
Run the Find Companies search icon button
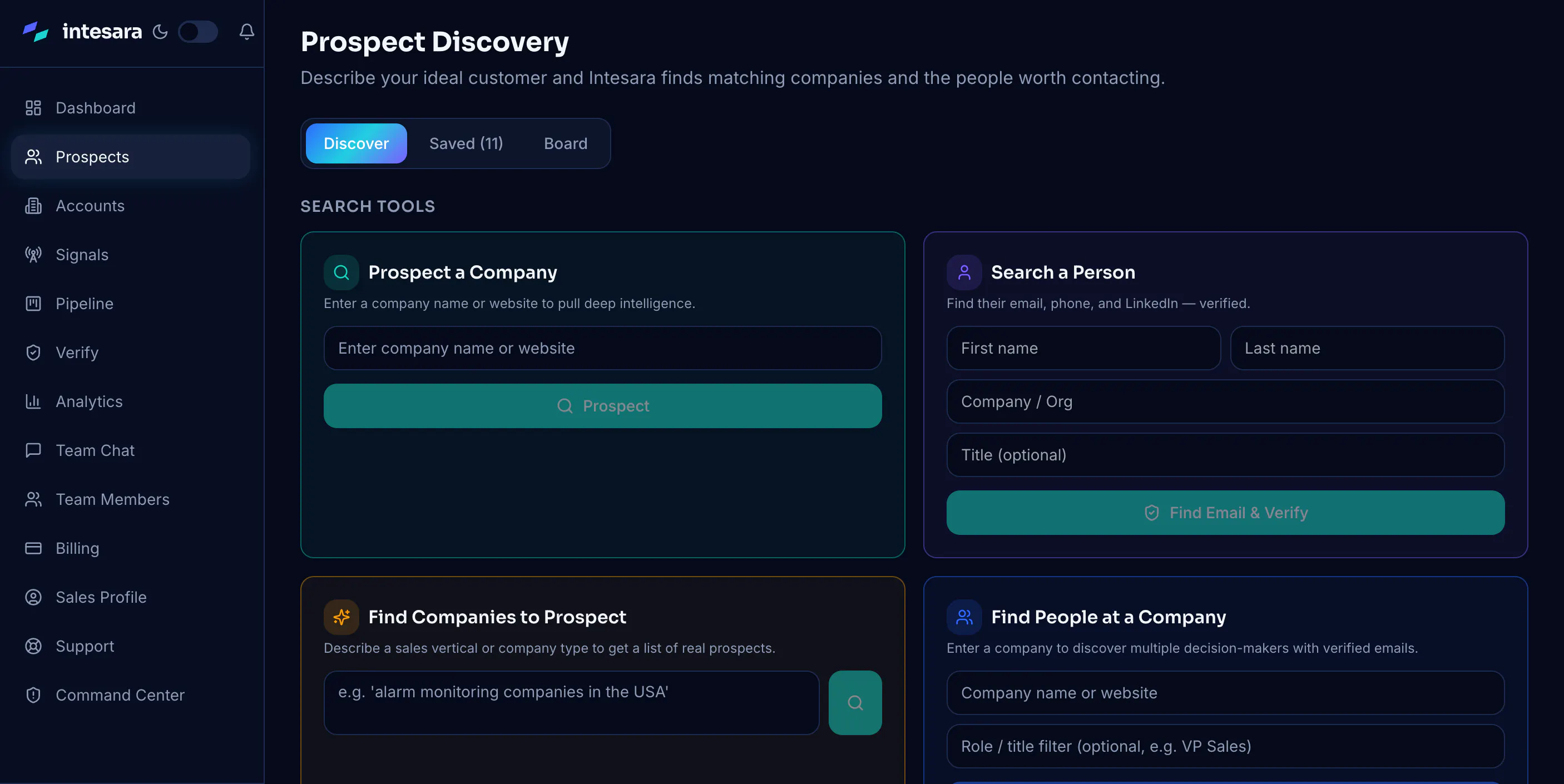click(855, 703)
